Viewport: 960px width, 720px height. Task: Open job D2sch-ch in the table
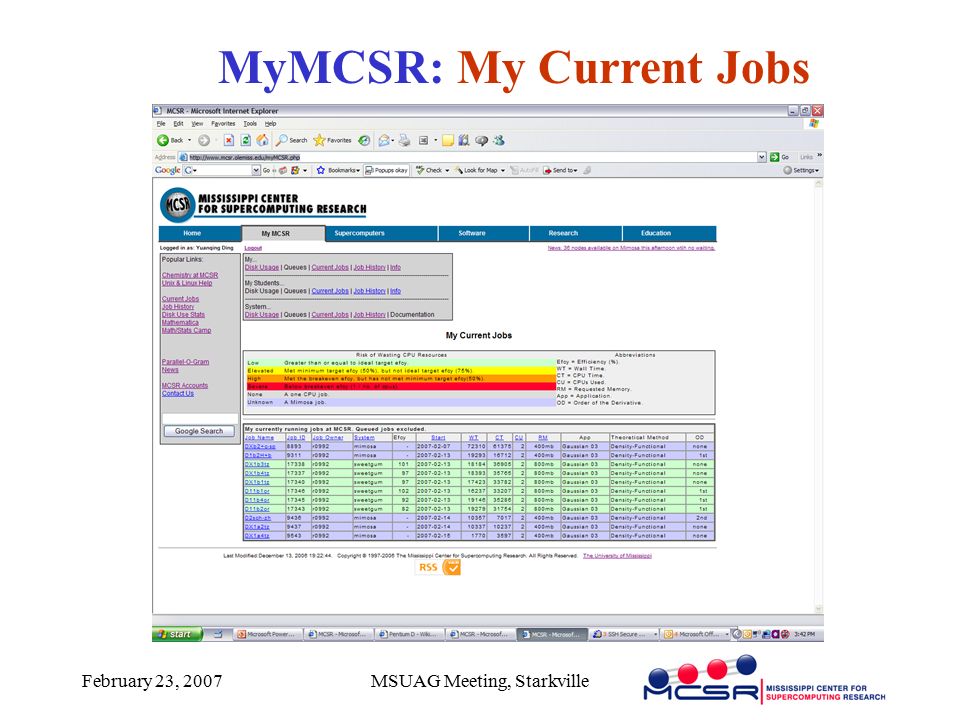click(x=258, y=518)
